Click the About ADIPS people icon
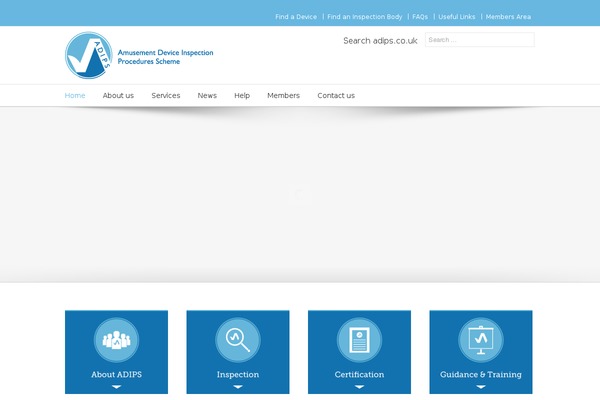This screenshot has height=400, width=600. coord(116,340)
